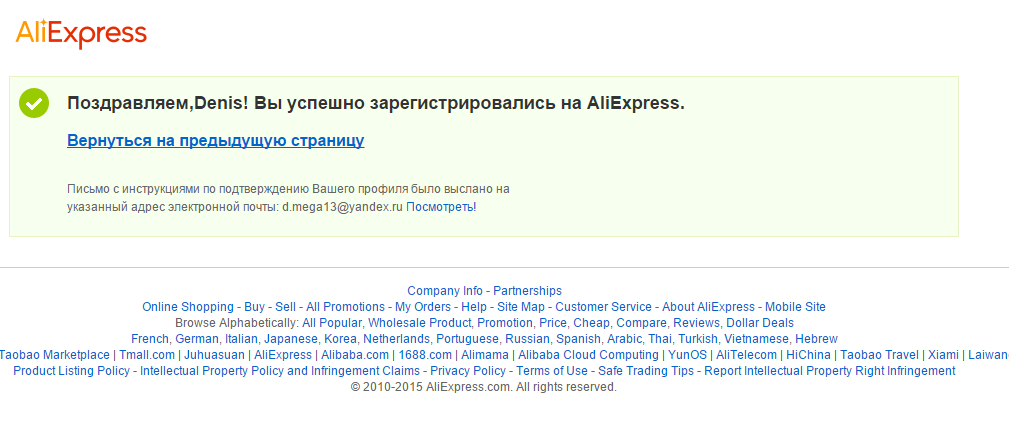Open the Partnerships footer link
This screenshot has width=1009, height=446.
tap(528, 291)
